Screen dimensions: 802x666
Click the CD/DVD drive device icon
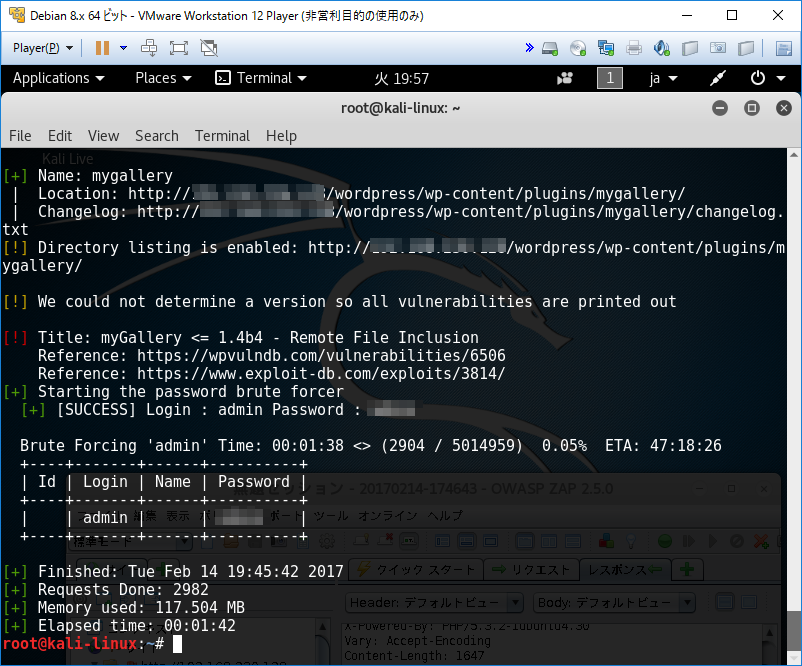pos(578,48)
